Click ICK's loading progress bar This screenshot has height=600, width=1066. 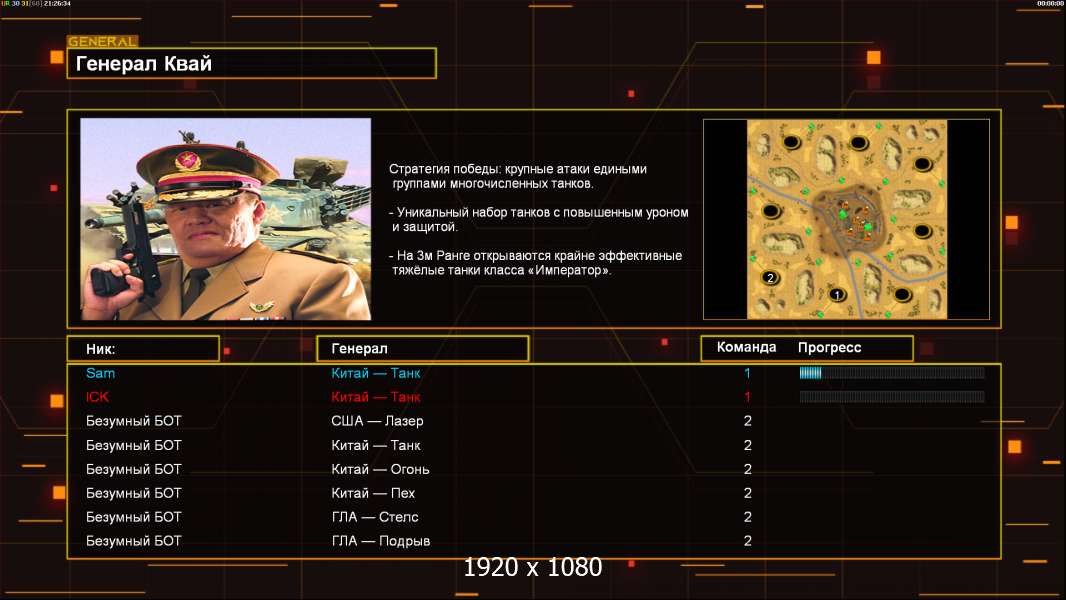(x=892, y=396)
